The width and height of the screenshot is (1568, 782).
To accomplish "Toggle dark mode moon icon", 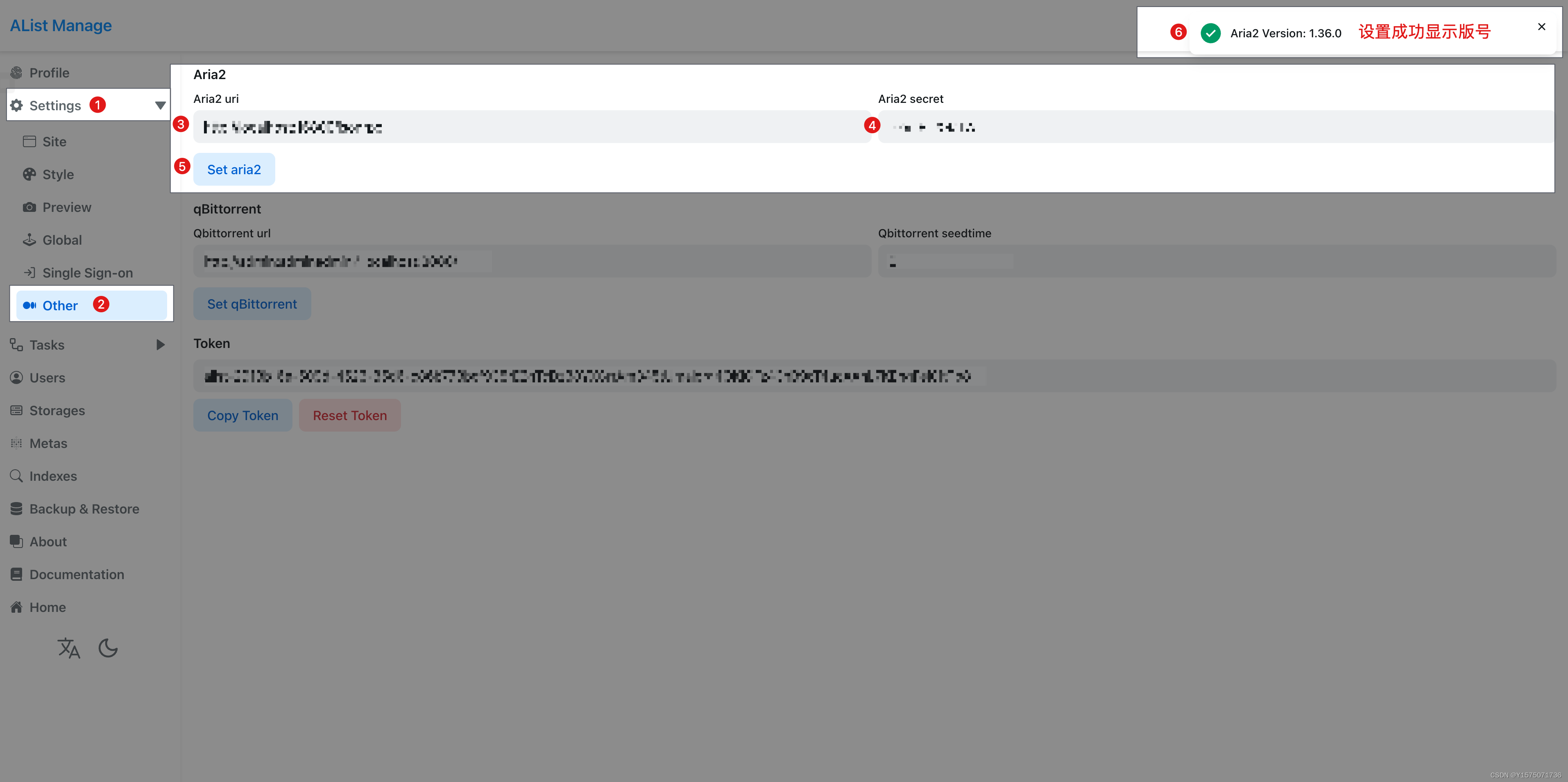I will pos(108,648).
